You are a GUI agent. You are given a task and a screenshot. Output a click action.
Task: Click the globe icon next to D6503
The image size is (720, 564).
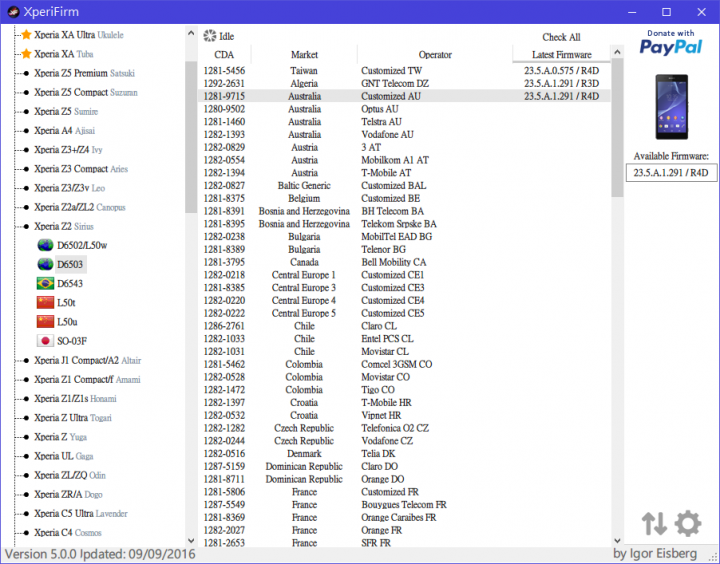click(45, 265)
